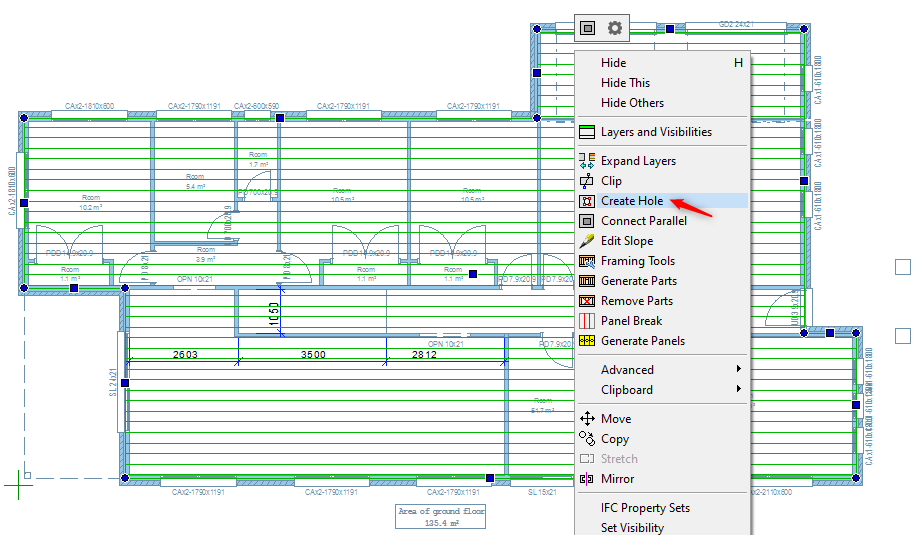This screenshot has width=918, height=535.
Task: Open Edit Slope
Action: (627, 241)
